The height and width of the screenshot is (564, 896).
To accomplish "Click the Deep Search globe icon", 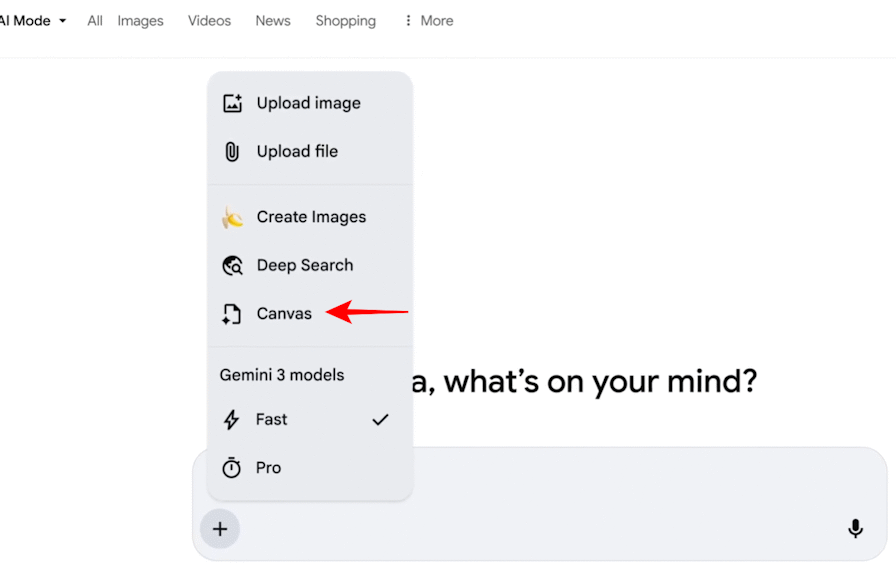I will click(232, 266).
